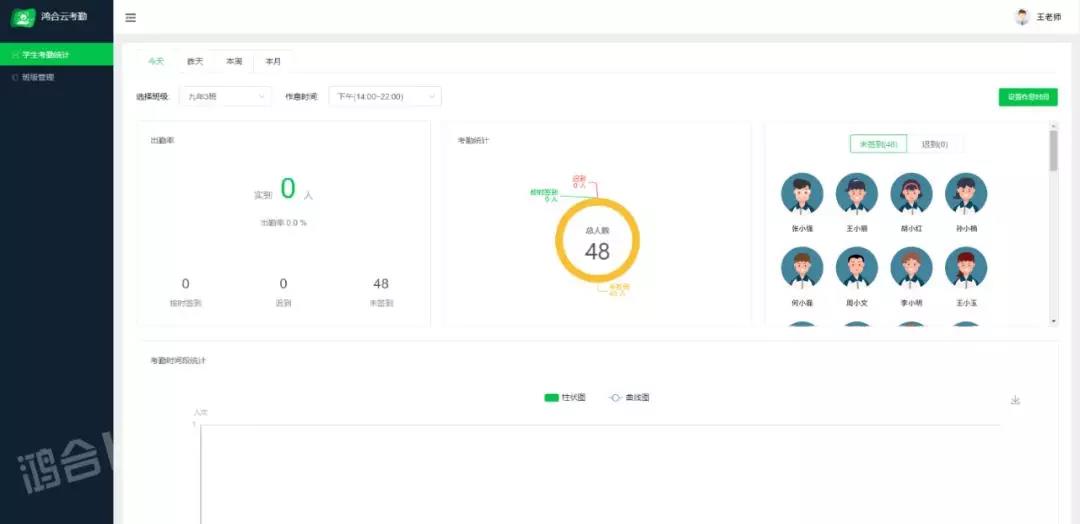Switch to the 昨天 tab
1080x524 pixels.
coord(195,61)
